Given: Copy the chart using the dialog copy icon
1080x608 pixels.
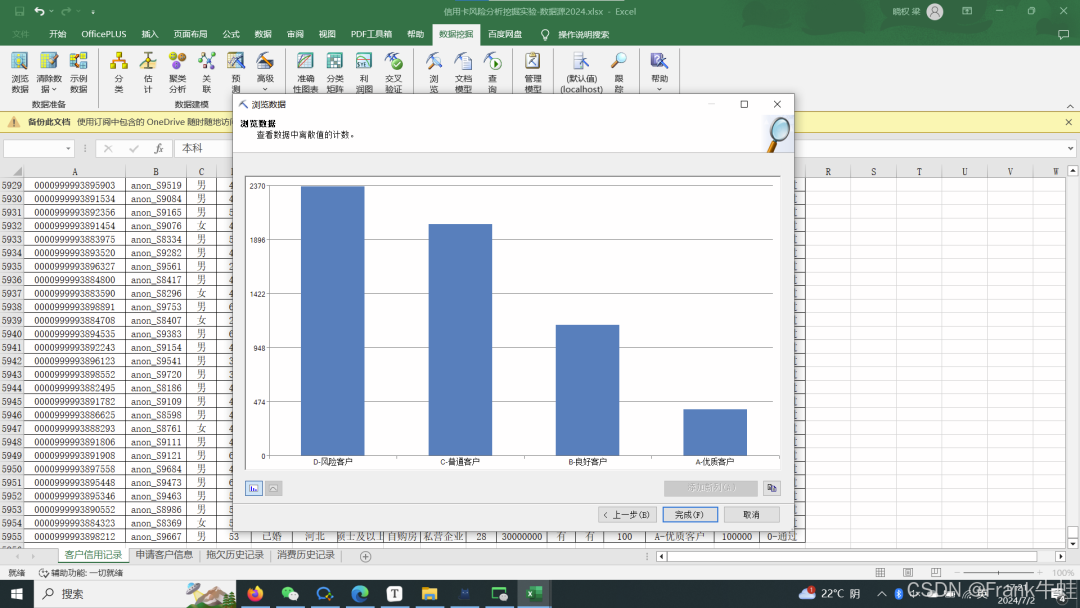Looking at the screenshot, I should 771,488.
